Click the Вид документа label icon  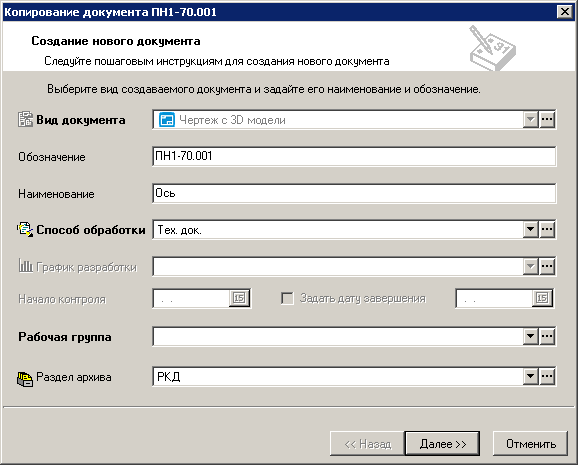25,119
